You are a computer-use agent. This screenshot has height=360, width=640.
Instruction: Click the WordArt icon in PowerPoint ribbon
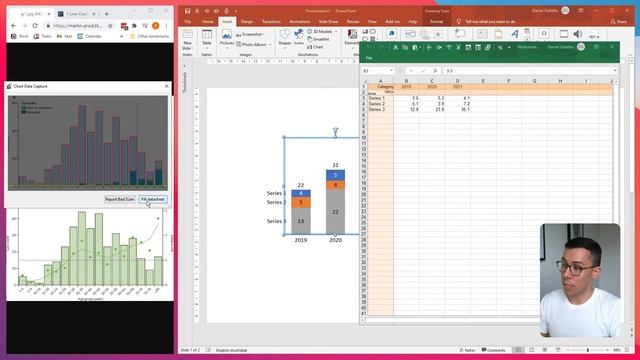(515, 34)
